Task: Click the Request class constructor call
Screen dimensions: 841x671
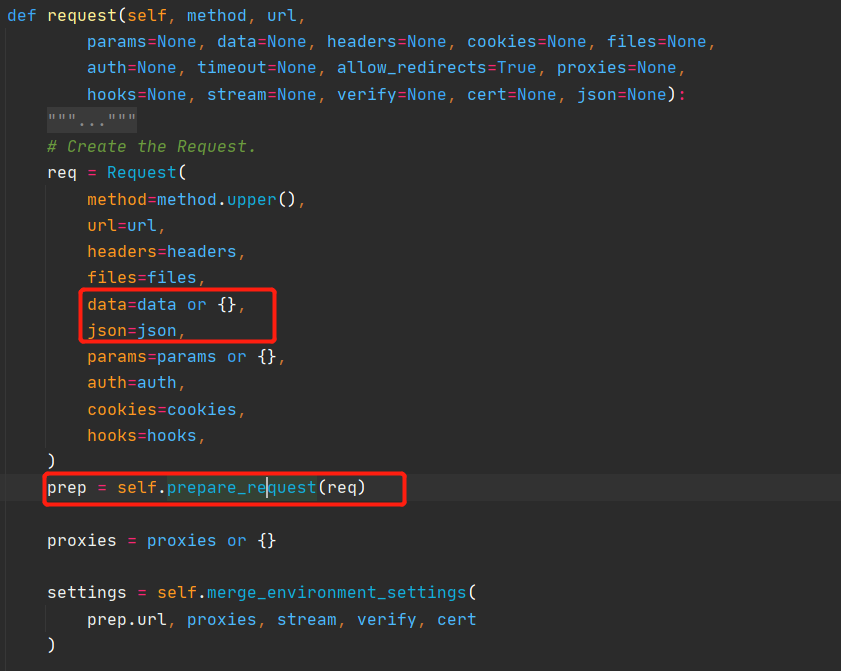Action: click(x=140, y=173)
